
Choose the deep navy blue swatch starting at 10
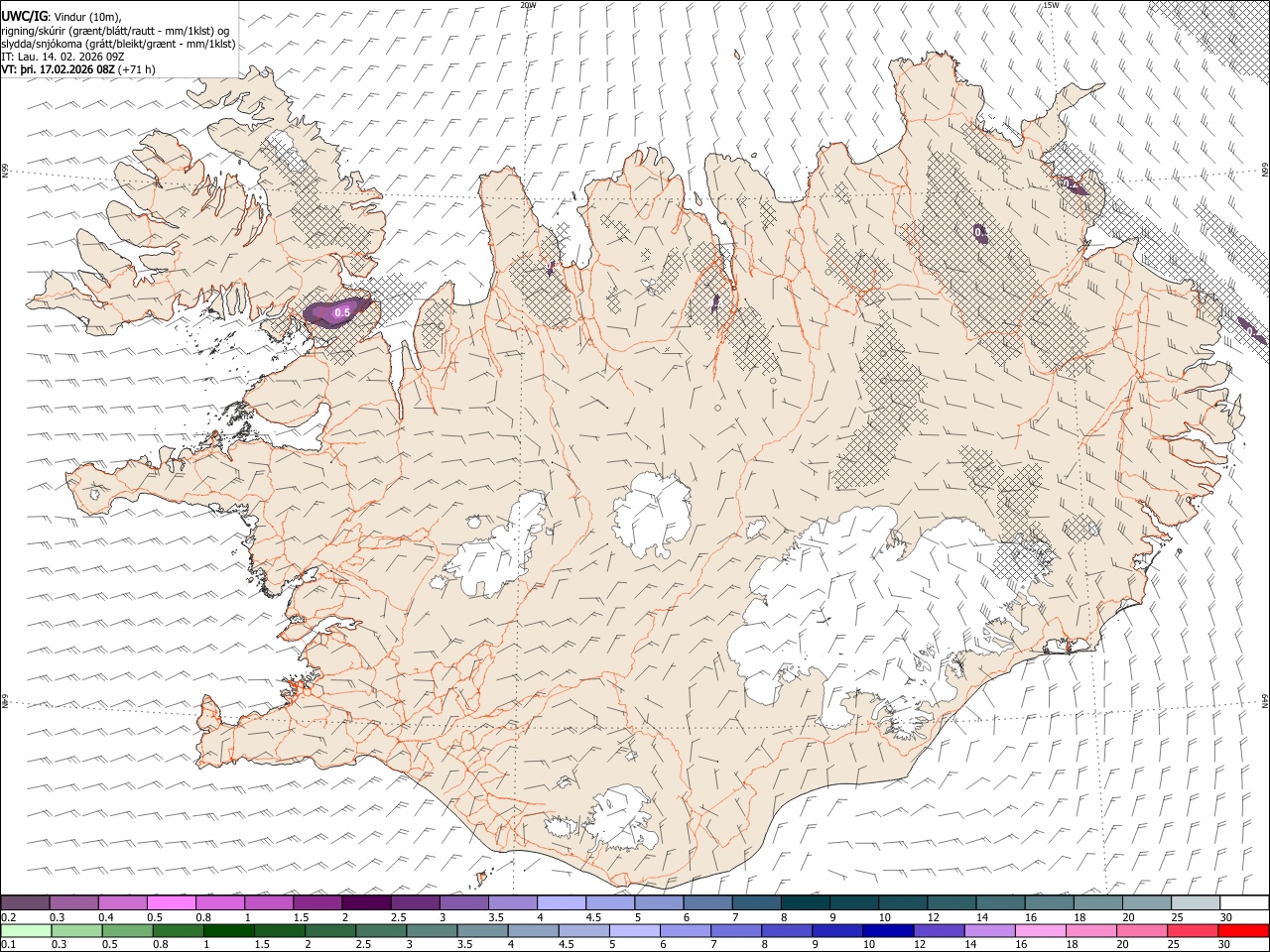[886, 930]
